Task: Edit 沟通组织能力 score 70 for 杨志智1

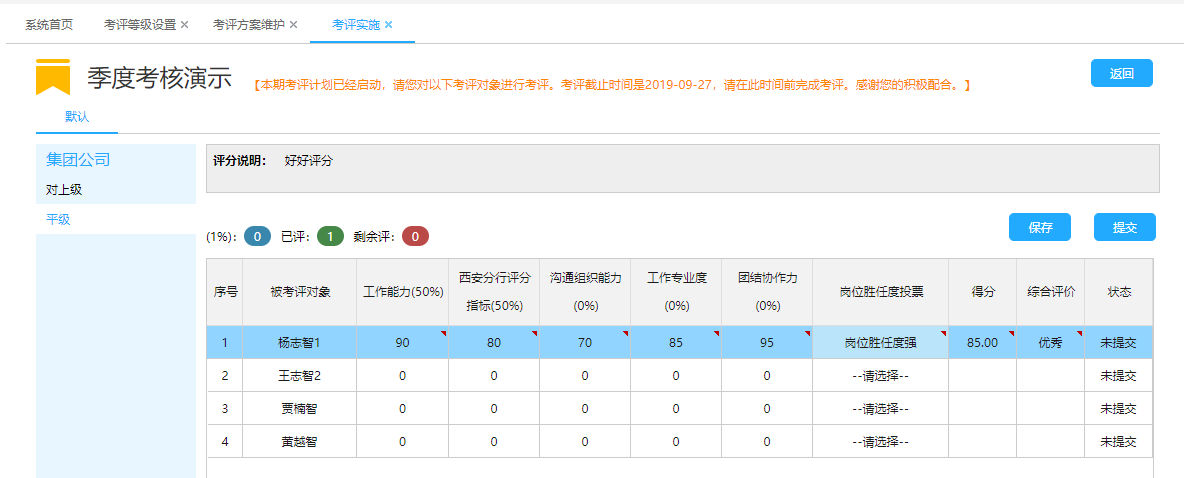Action: tap(585, 343)
